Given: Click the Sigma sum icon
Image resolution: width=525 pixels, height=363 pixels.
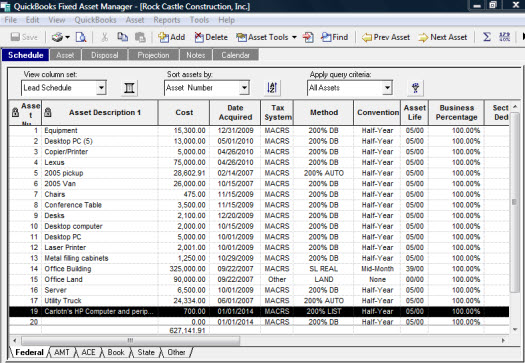Looking at the screenshot, I should (x=487, y=37).
